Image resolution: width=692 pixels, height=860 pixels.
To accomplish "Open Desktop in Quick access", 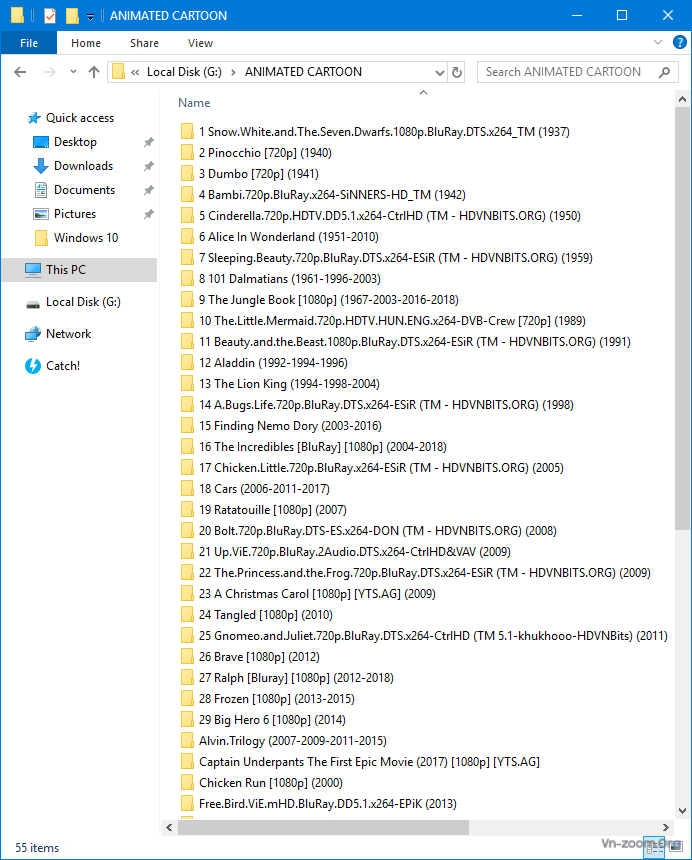I will (75, 142).
